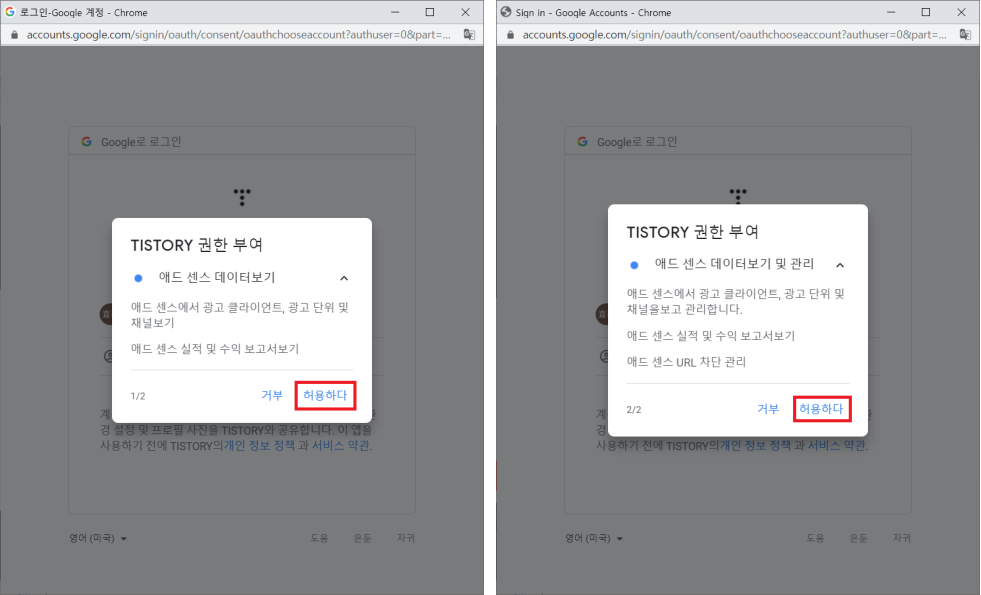
Task: Click 거부 in the right 2/2 dialog
Action: pyautogui.click(x=768, y=409)
